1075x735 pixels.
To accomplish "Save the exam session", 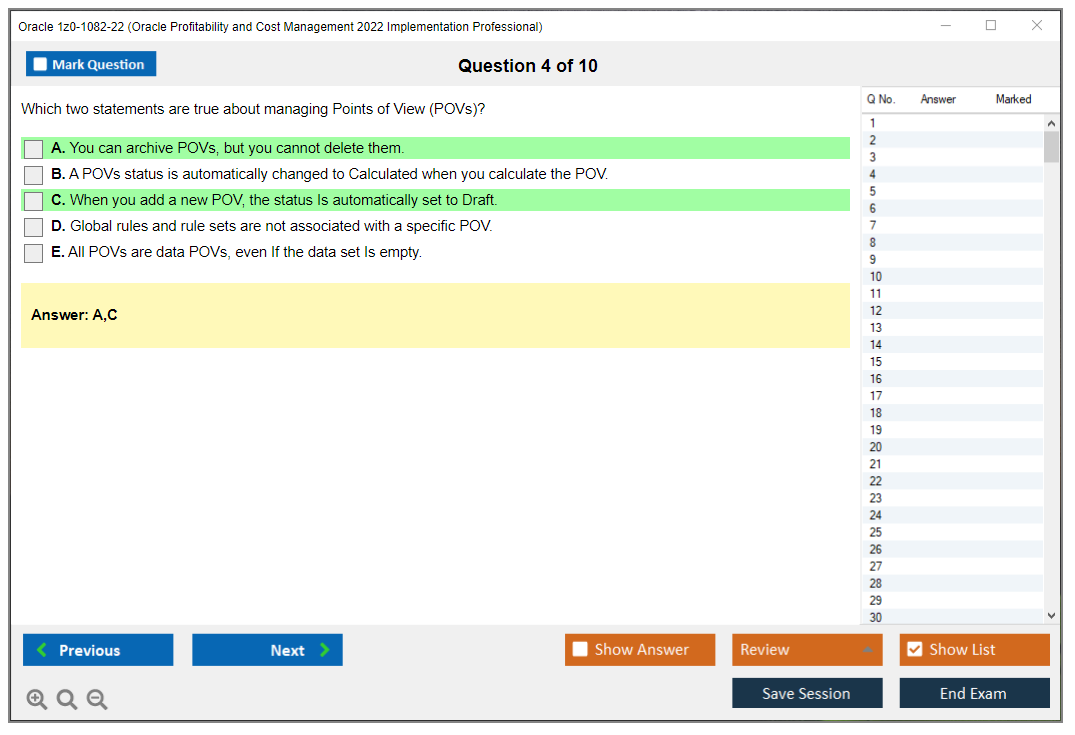I will pos(807,692).
